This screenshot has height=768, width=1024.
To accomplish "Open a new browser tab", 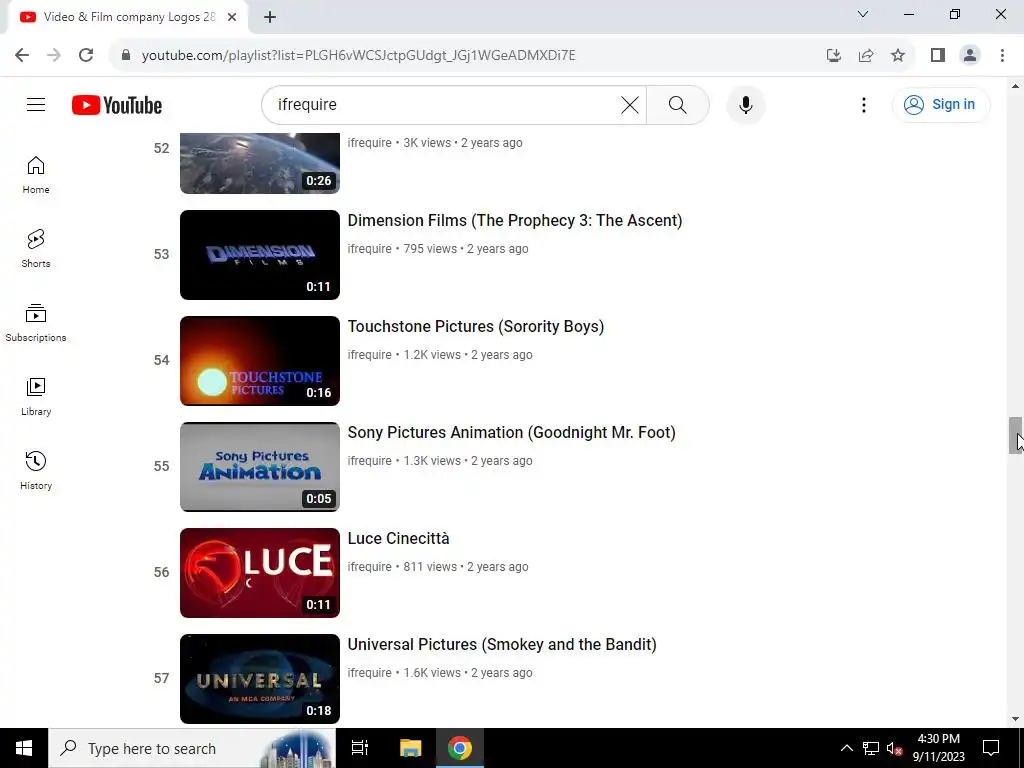I will [x=270, y=18].
